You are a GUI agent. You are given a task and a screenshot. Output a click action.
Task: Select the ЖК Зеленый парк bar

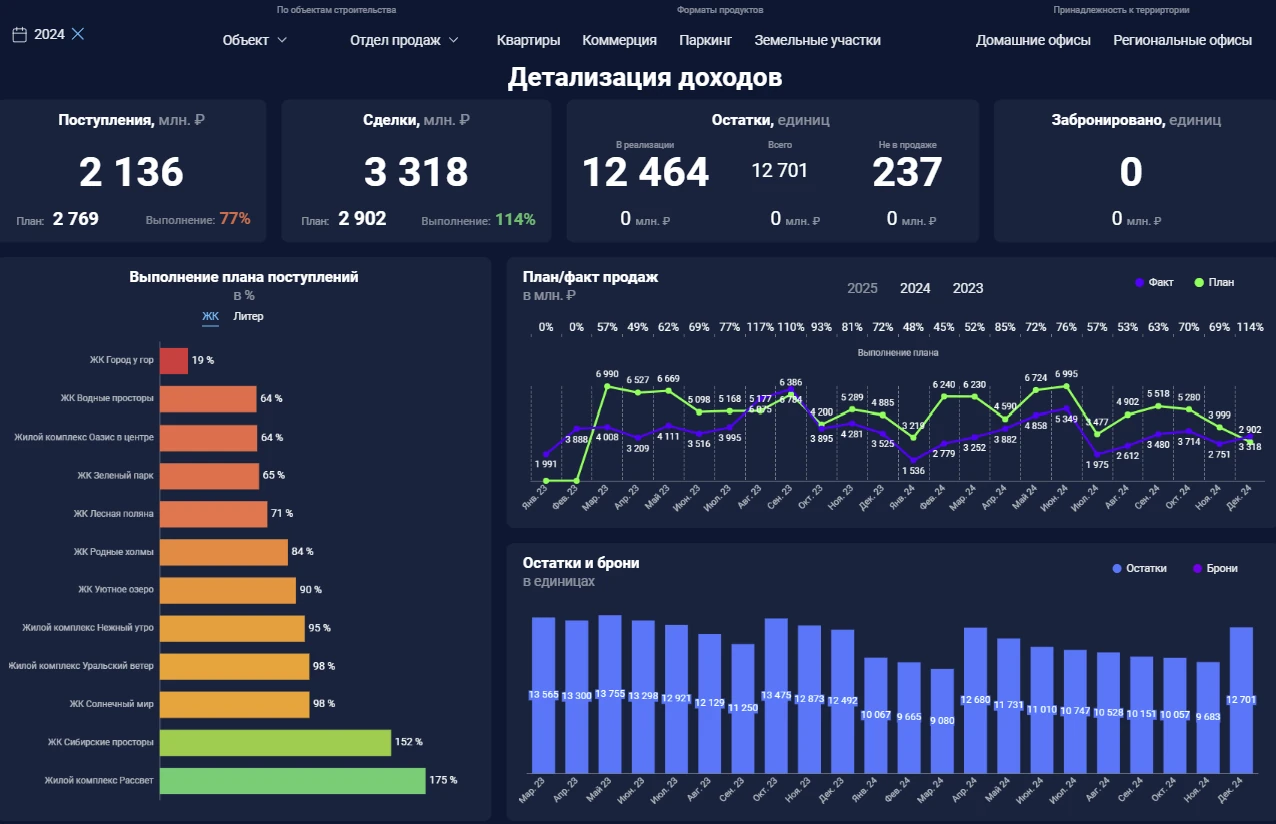click(x=209, y=475)
